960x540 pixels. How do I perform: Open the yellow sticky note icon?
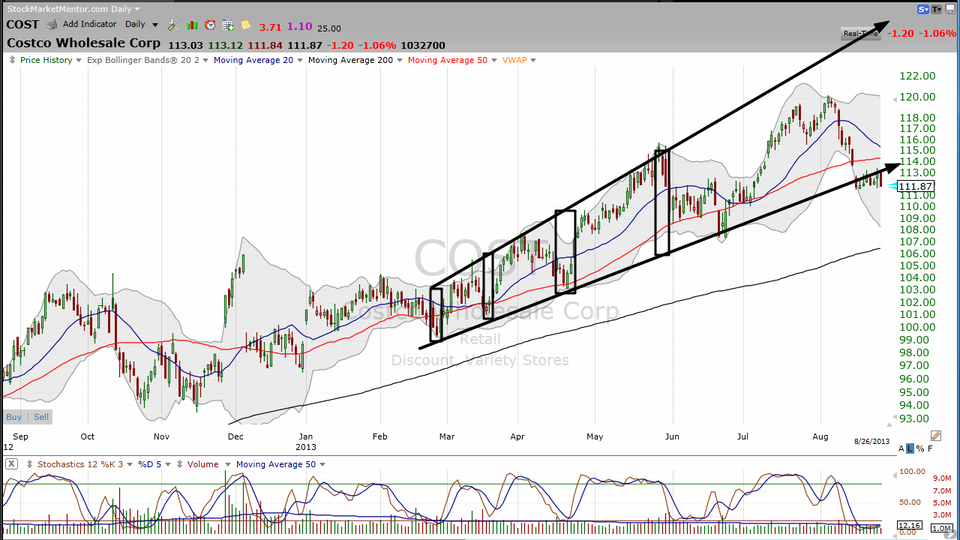246,25
